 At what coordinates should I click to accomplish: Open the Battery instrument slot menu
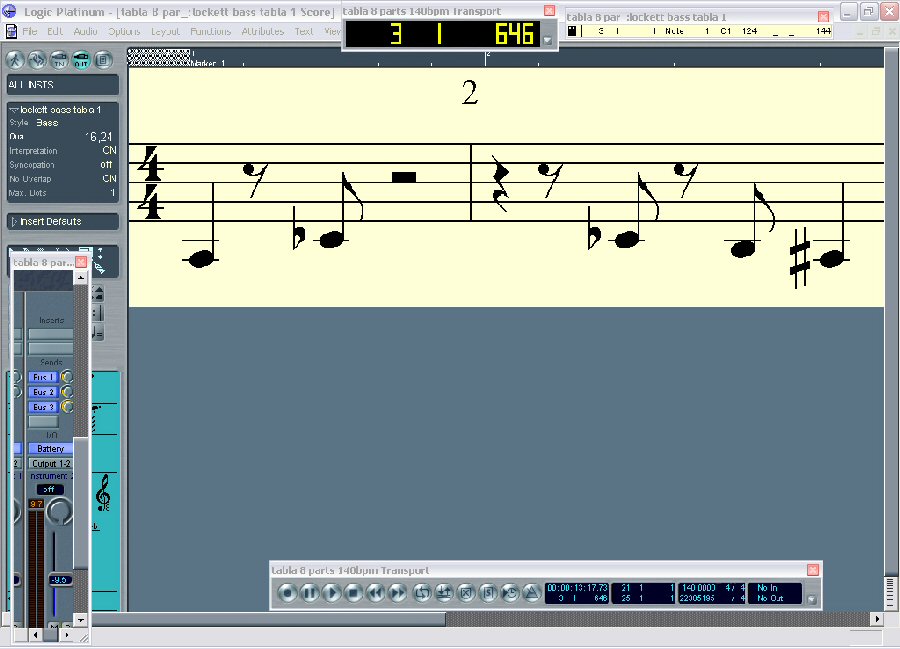coord(50,449)
